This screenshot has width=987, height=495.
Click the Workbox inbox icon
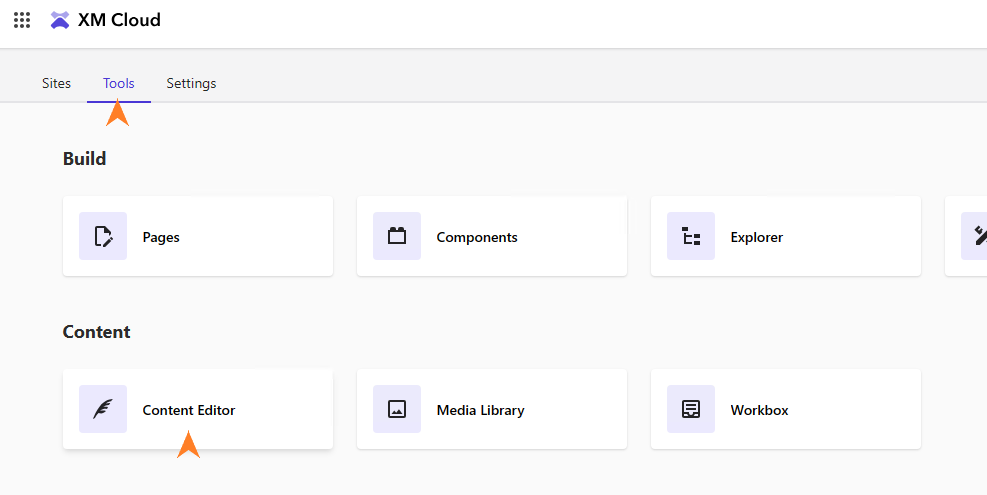tap(691, 409)
